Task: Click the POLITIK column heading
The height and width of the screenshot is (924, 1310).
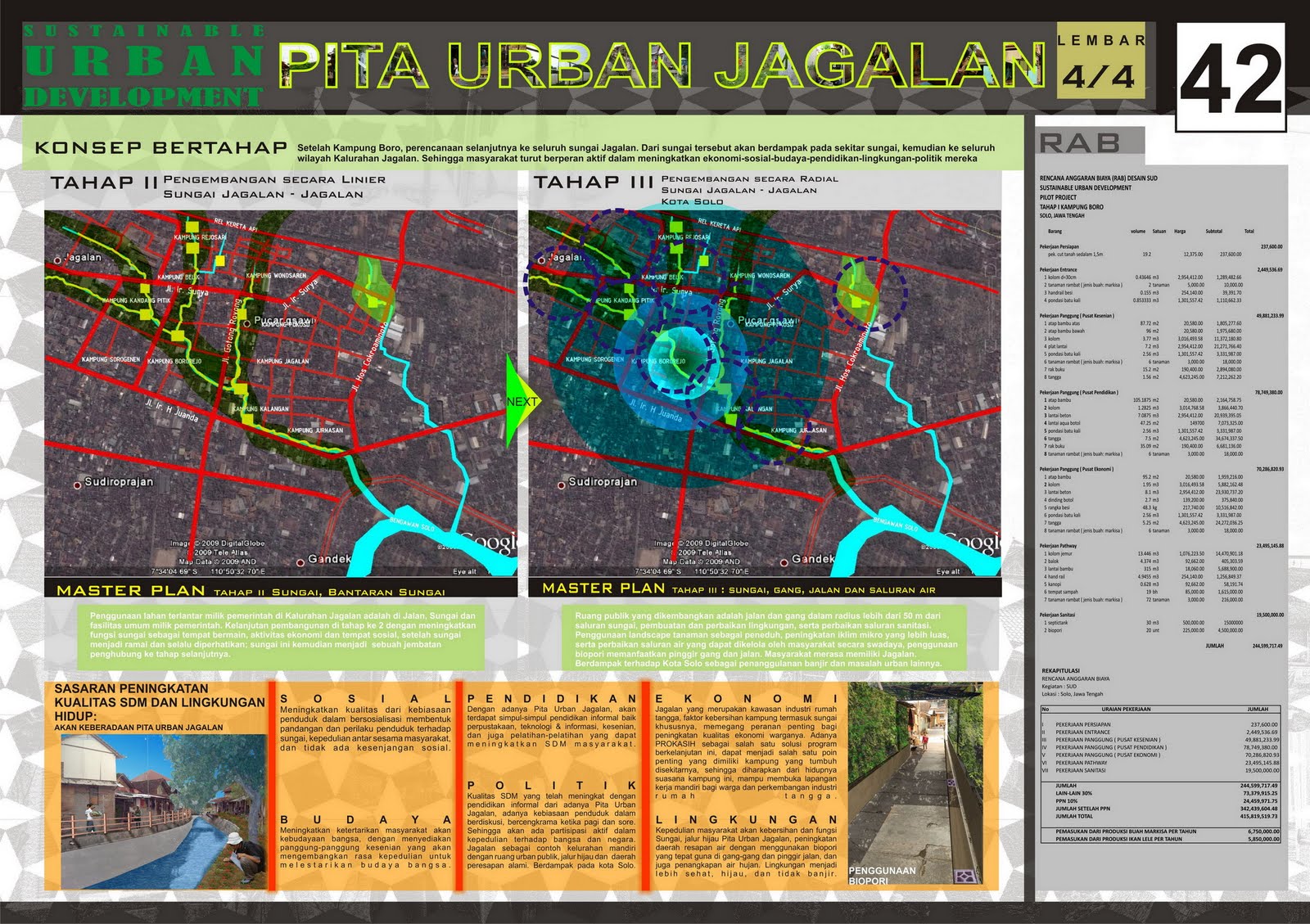Action: [551, 785]
